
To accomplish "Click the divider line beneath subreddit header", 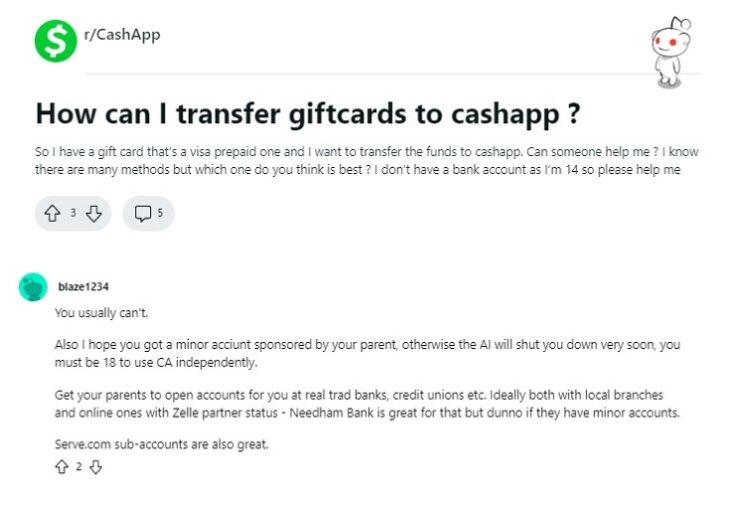I will tap(393, 73).
